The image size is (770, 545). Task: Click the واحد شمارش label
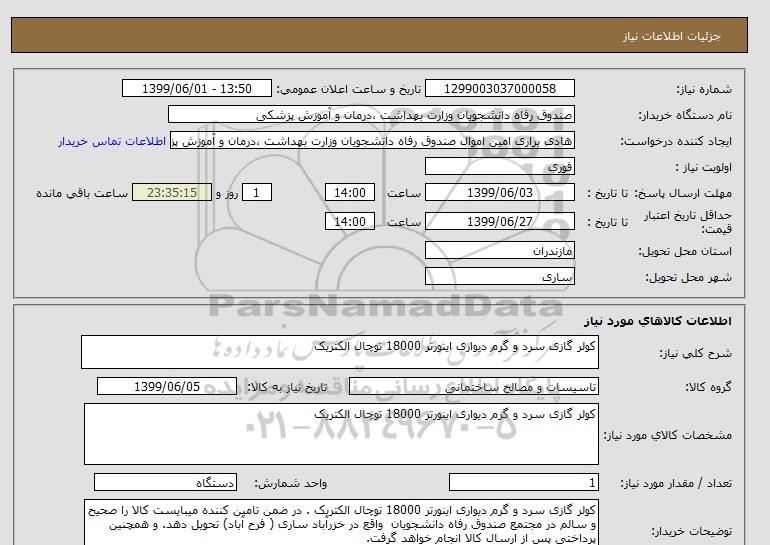(290, 483)
